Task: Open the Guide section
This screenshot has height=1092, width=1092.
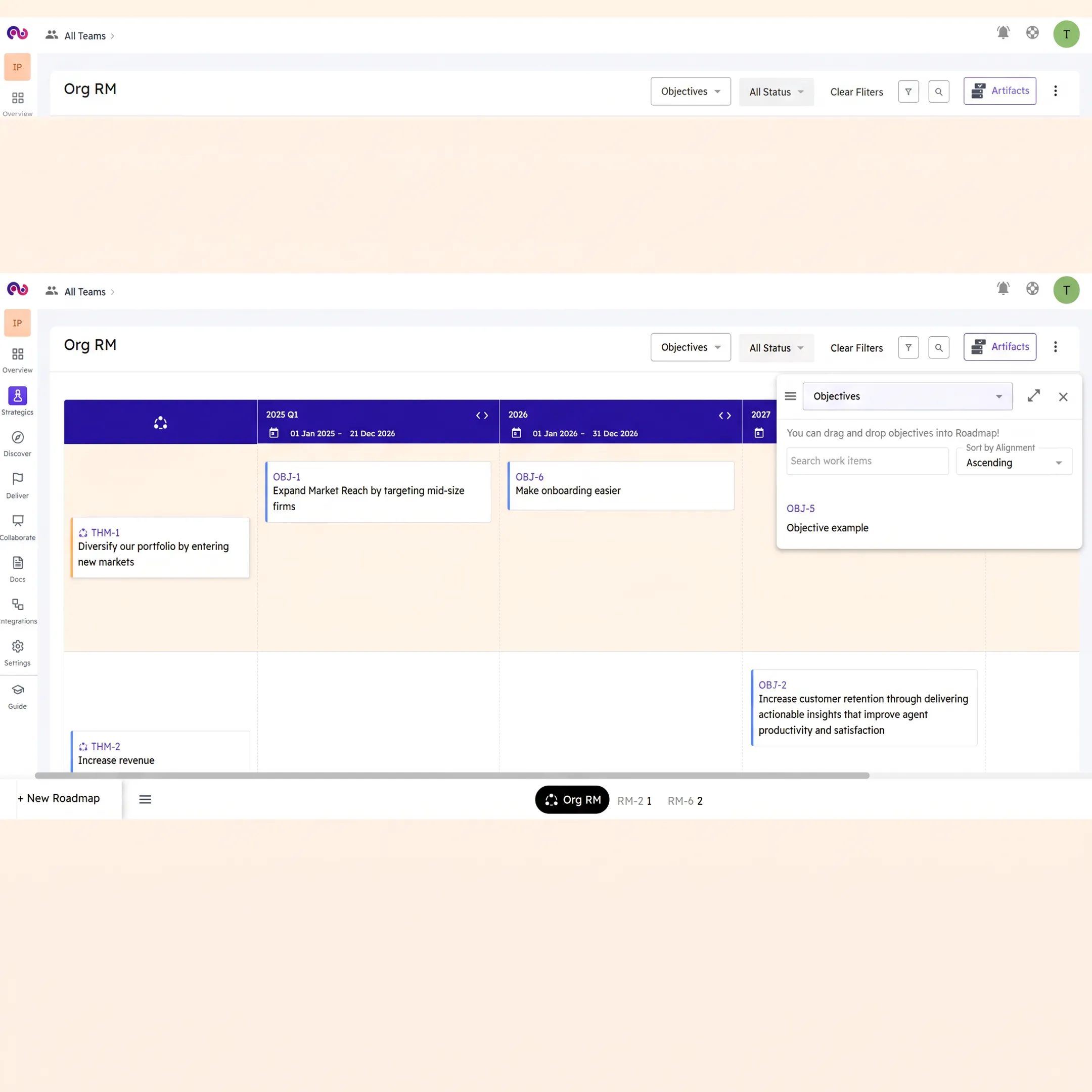Action: pos(18,696)
